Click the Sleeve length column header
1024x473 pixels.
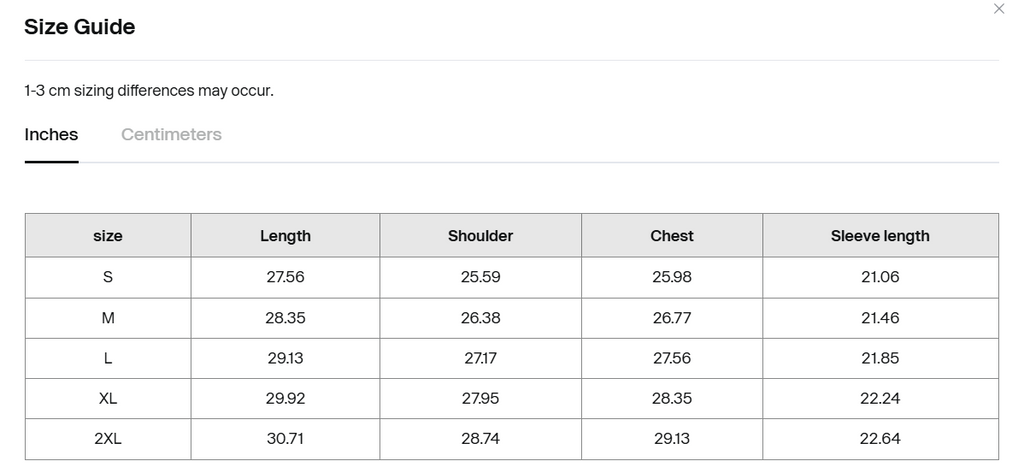[x=880, y=236]
